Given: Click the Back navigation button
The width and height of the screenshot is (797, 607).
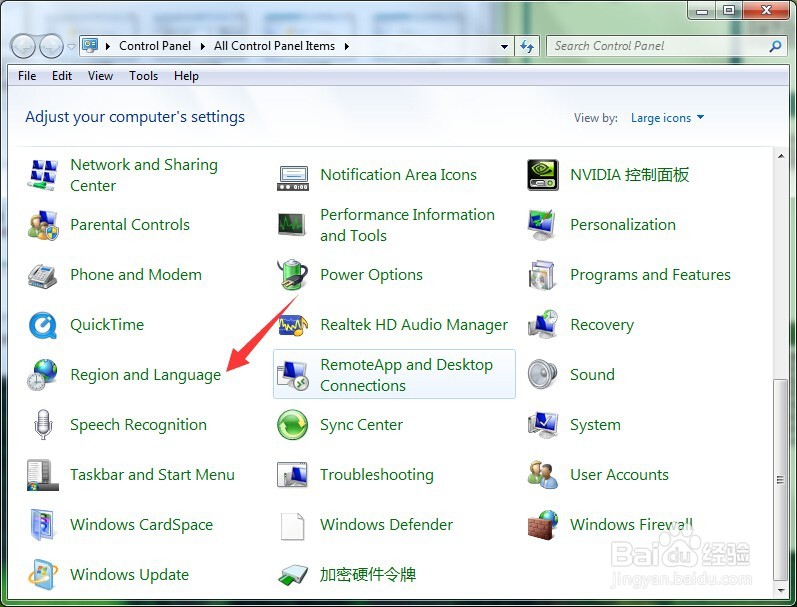Looking at the screenshot, I should 22,46.
